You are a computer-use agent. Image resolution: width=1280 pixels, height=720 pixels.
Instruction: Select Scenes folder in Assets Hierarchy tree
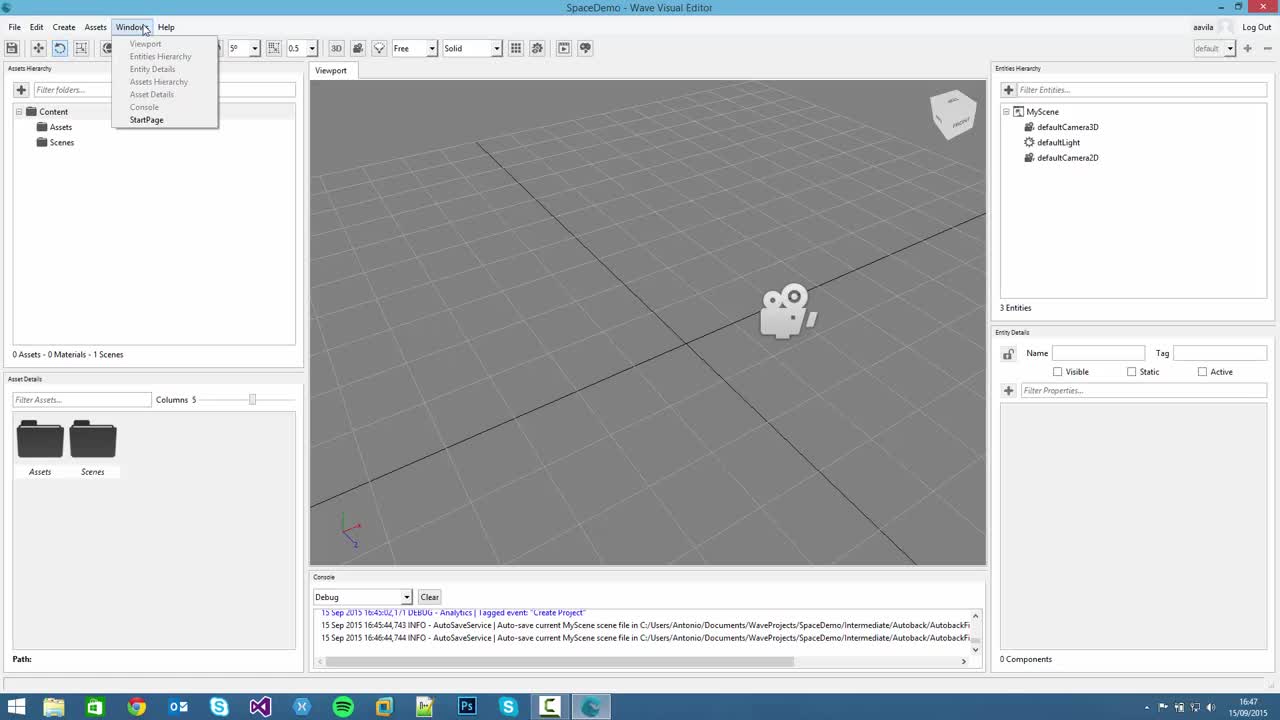pyautogui.click(x=61, y=143)
